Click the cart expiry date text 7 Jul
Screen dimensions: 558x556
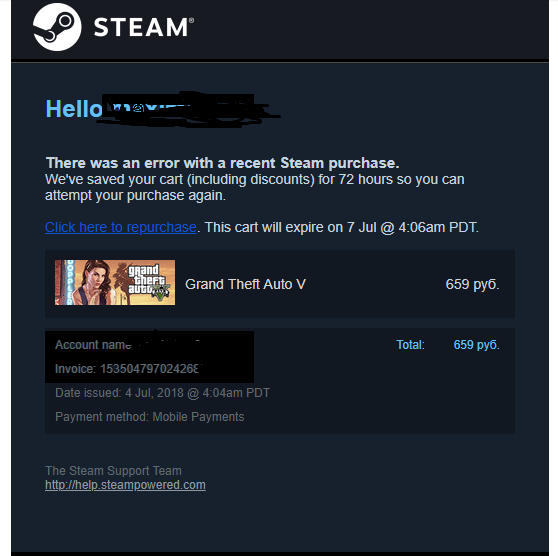click(x=361, y=227)
